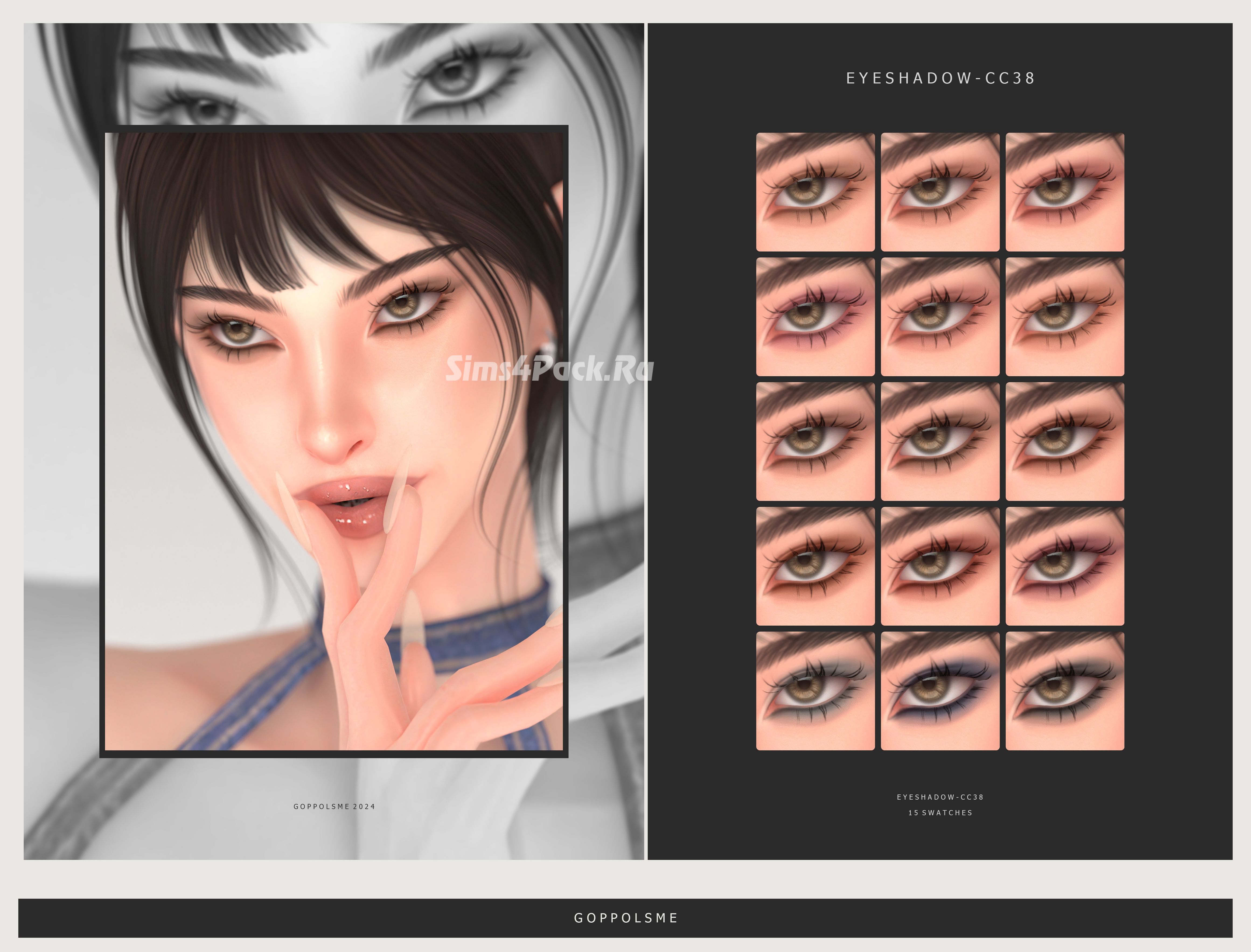
Task: Select the red-brown swatch starting the fourth row
Action: [815, 566]
